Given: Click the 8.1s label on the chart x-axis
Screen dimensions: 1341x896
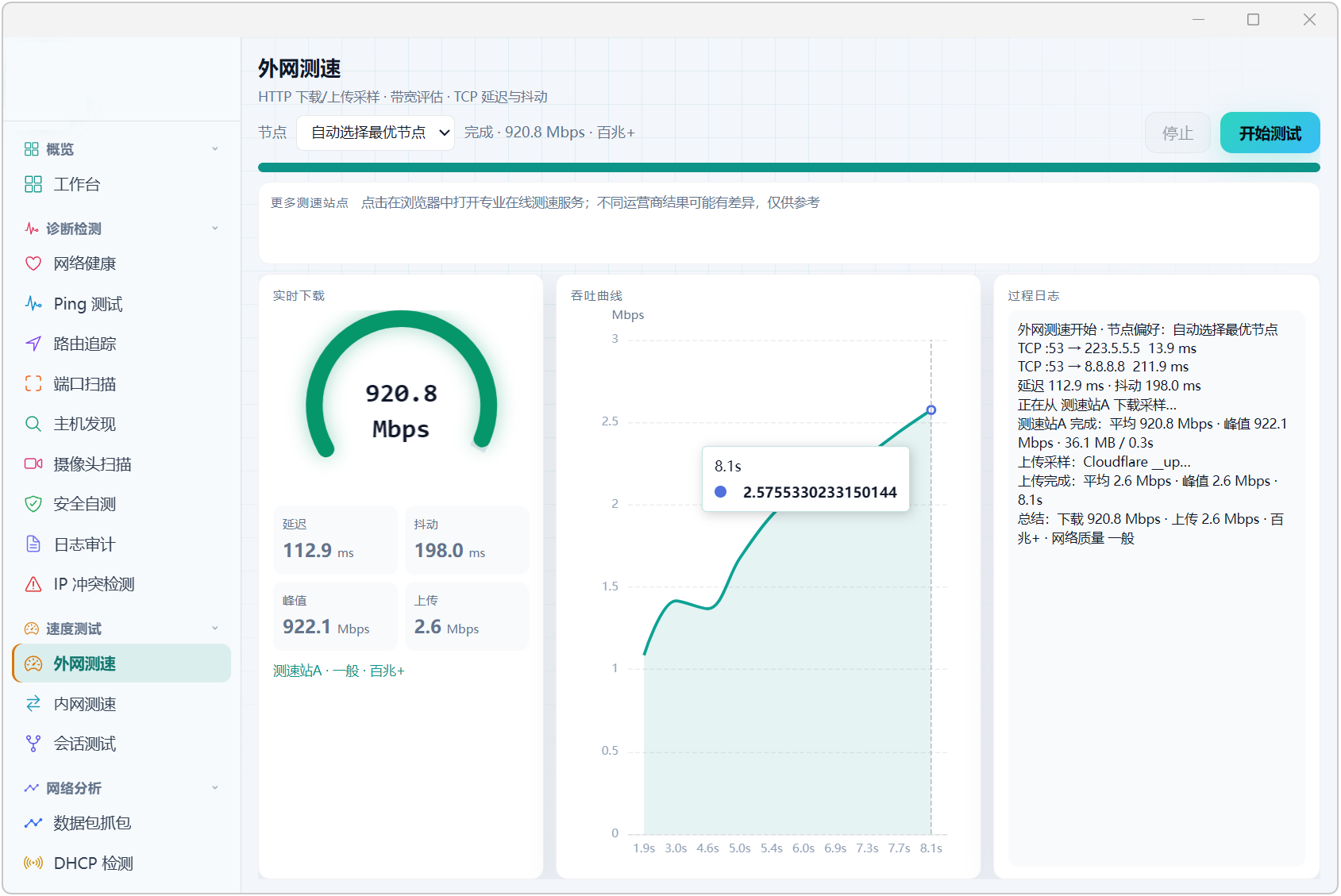Looking at the screenshot, I should pos(931,848).
